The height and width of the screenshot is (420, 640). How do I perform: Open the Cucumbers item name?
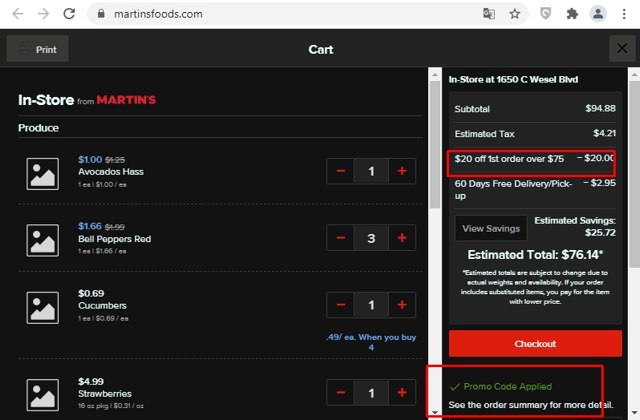tap(102, 306)
